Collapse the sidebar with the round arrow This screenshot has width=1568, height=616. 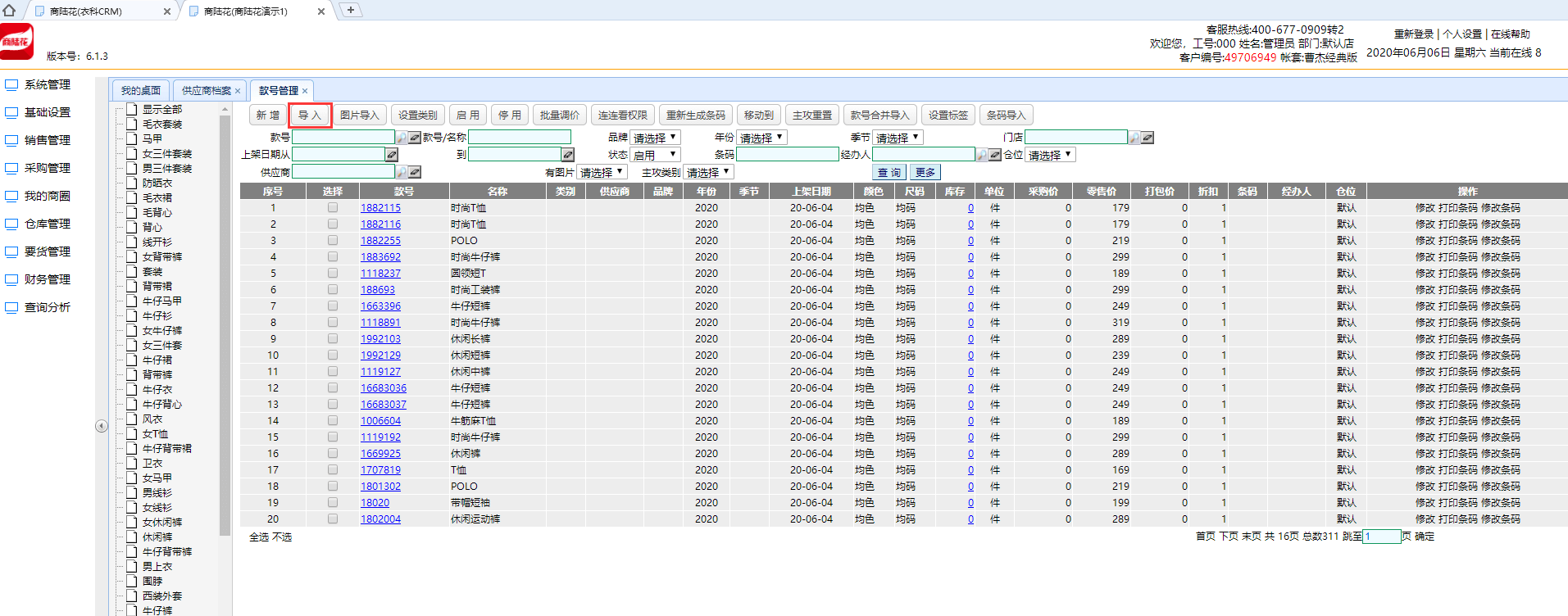click(x=102, y=426)
